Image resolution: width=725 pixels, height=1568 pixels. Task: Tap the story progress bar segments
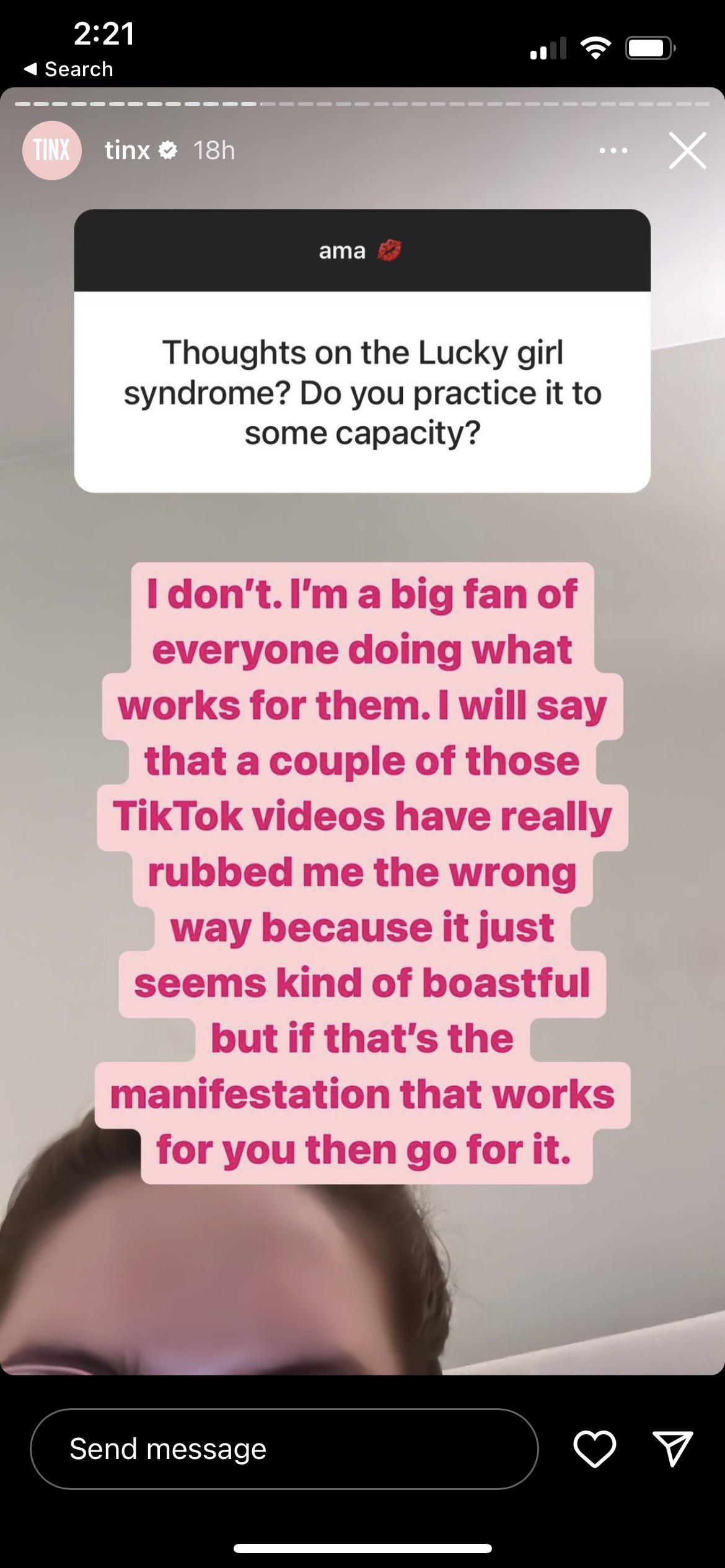[362, 103]
